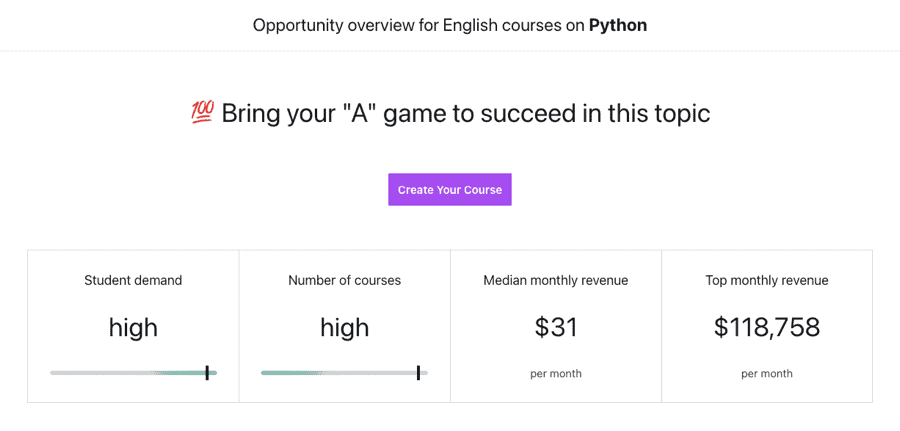
Task: Click the 'Bring your "A" game' heading
Action: click(465, 113)
